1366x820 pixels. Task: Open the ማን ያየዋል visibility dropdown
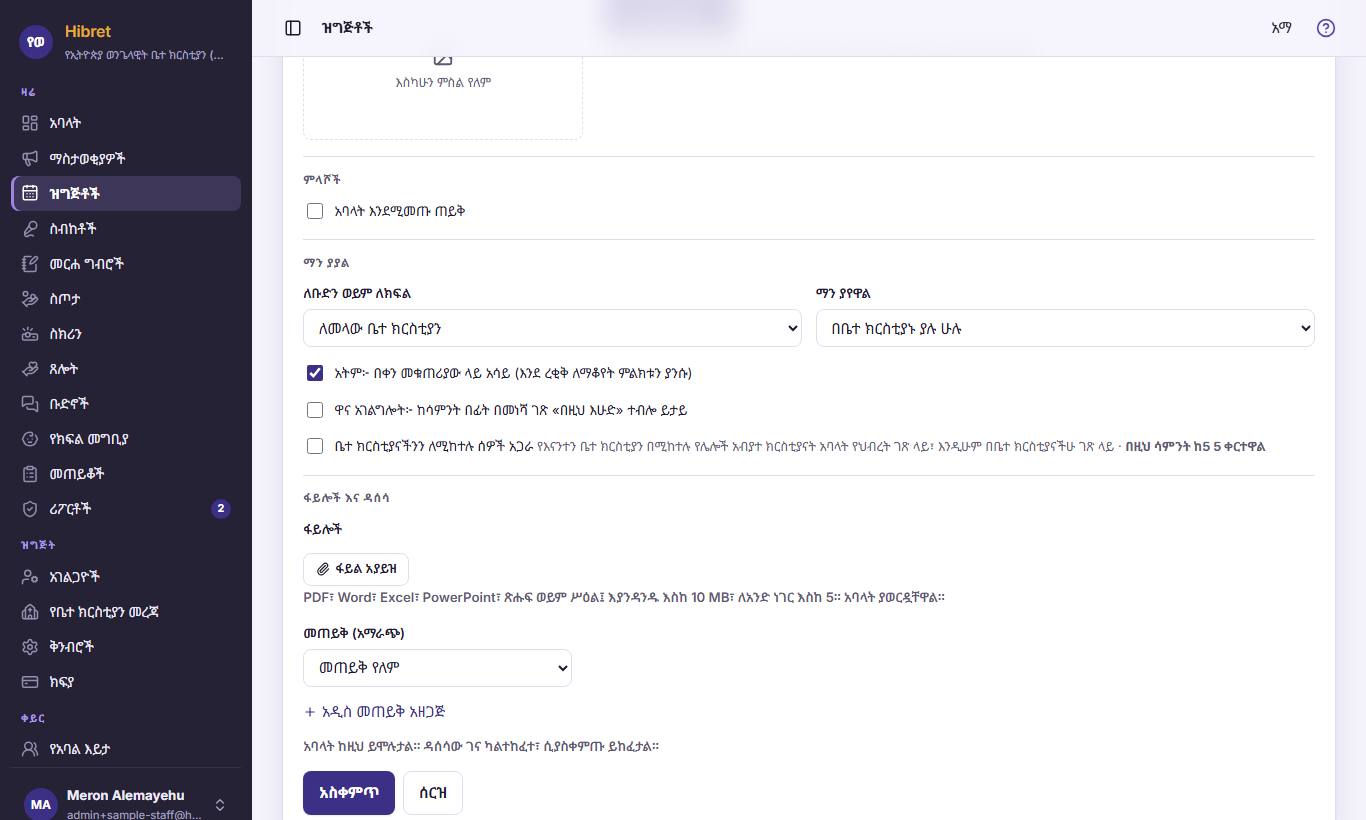[x=1065, y=328]
